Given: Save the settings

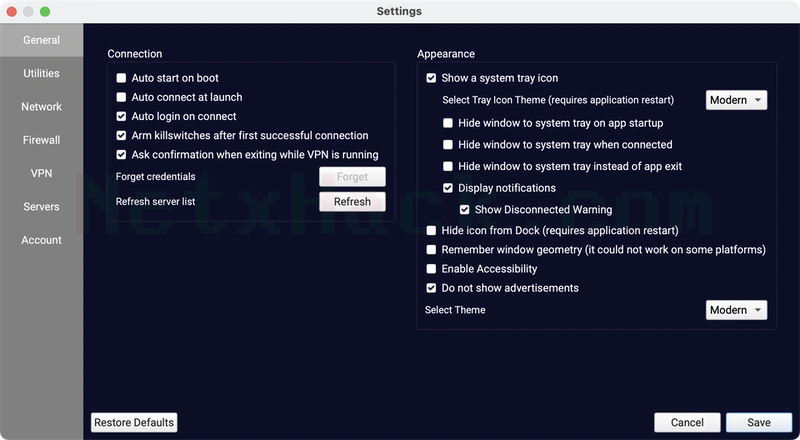Looking at the screenshot, I should click(x=759, y=423).
